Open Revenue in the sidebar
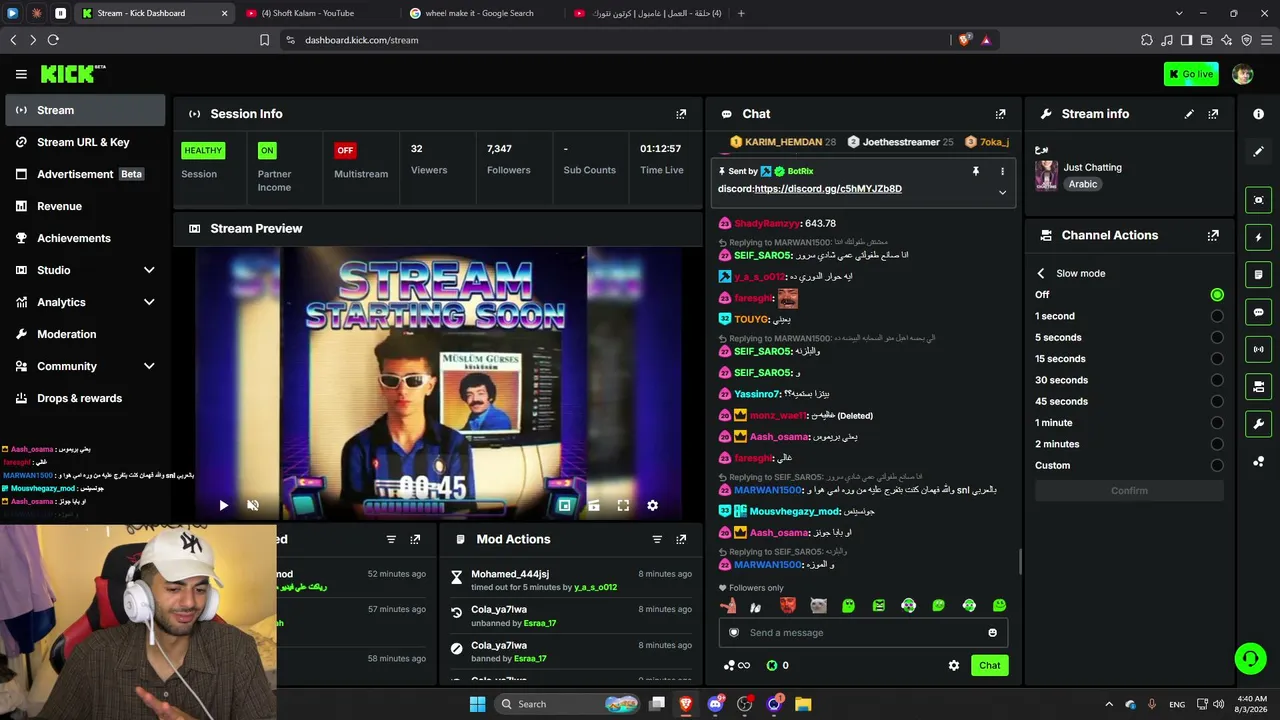The height and width of the screenshot is (720, 1280). (x=85, y=206)
